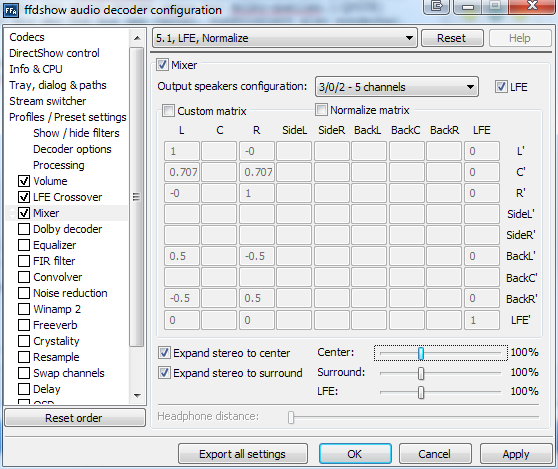Image resolution: width=558 pixels, height=469 pixels.
Task: Toggle the LFE Crossover filter checkbox
Action: 24,197
